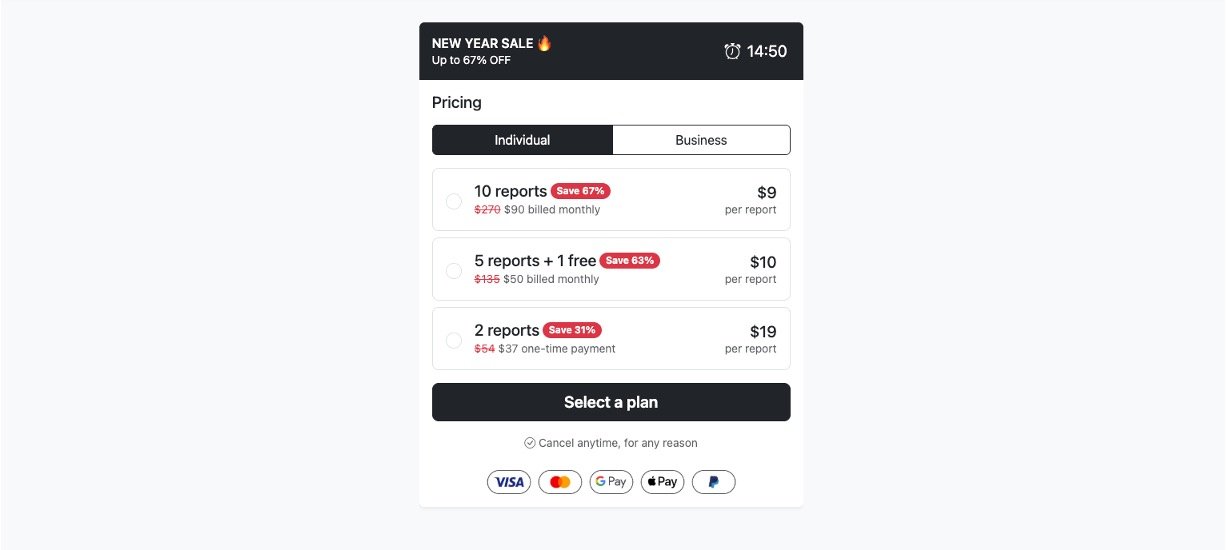
Task: Click the Google Pay icon
Action: [611, 482]
